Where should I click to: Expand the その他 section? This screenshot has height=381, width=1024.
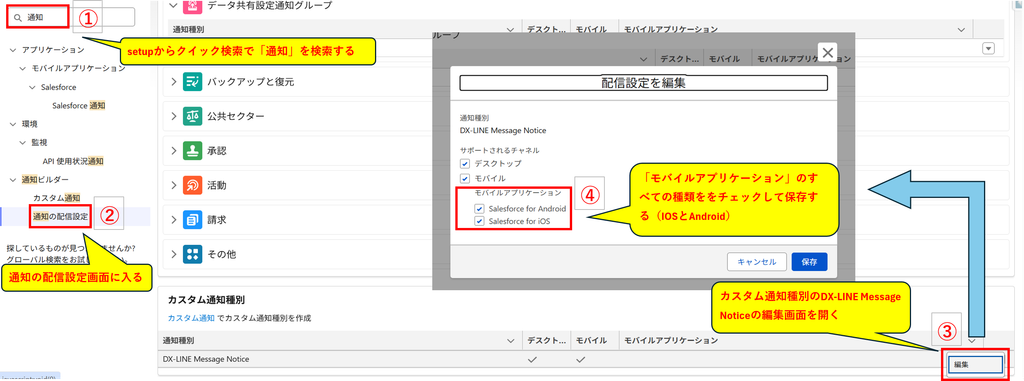(x=174, y=254)
